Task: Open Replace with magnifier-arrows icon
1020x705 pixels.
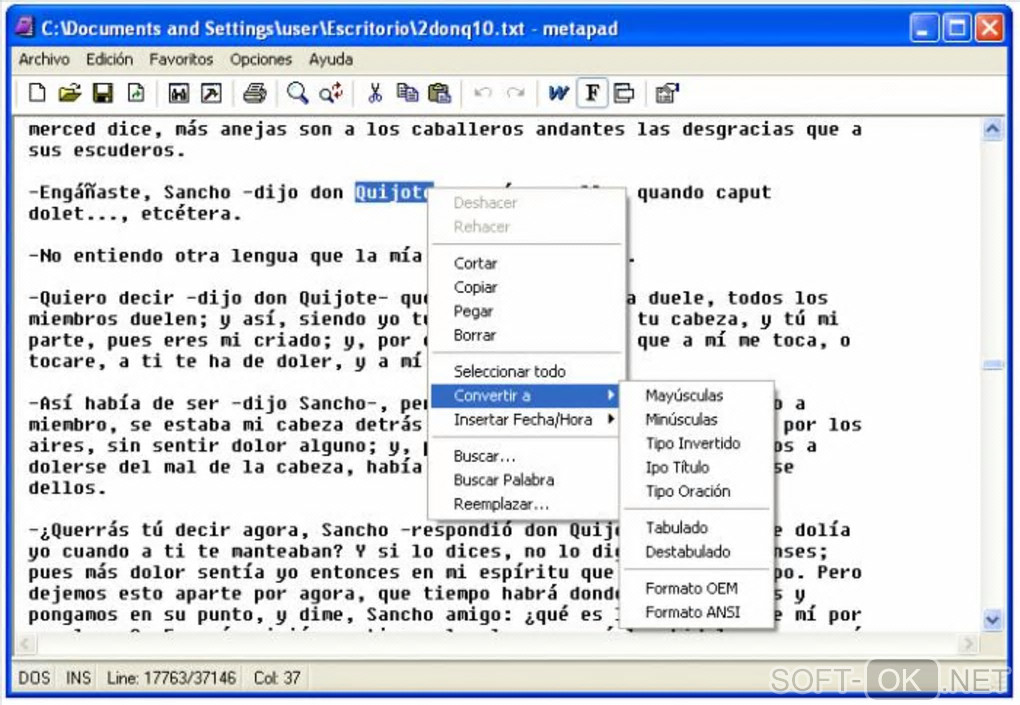Action: coord(331,94)
